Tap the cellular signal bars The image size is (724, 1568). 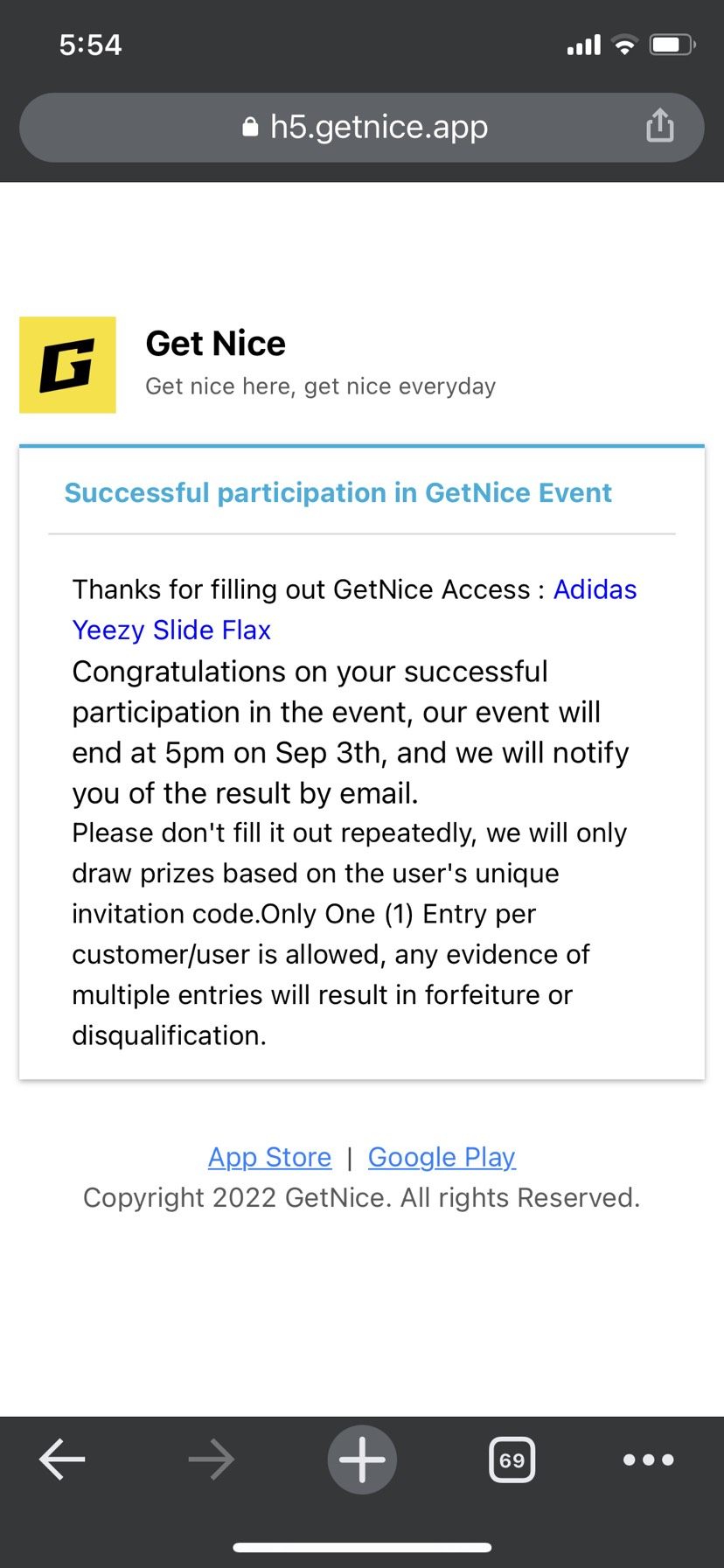coord(583,45)
